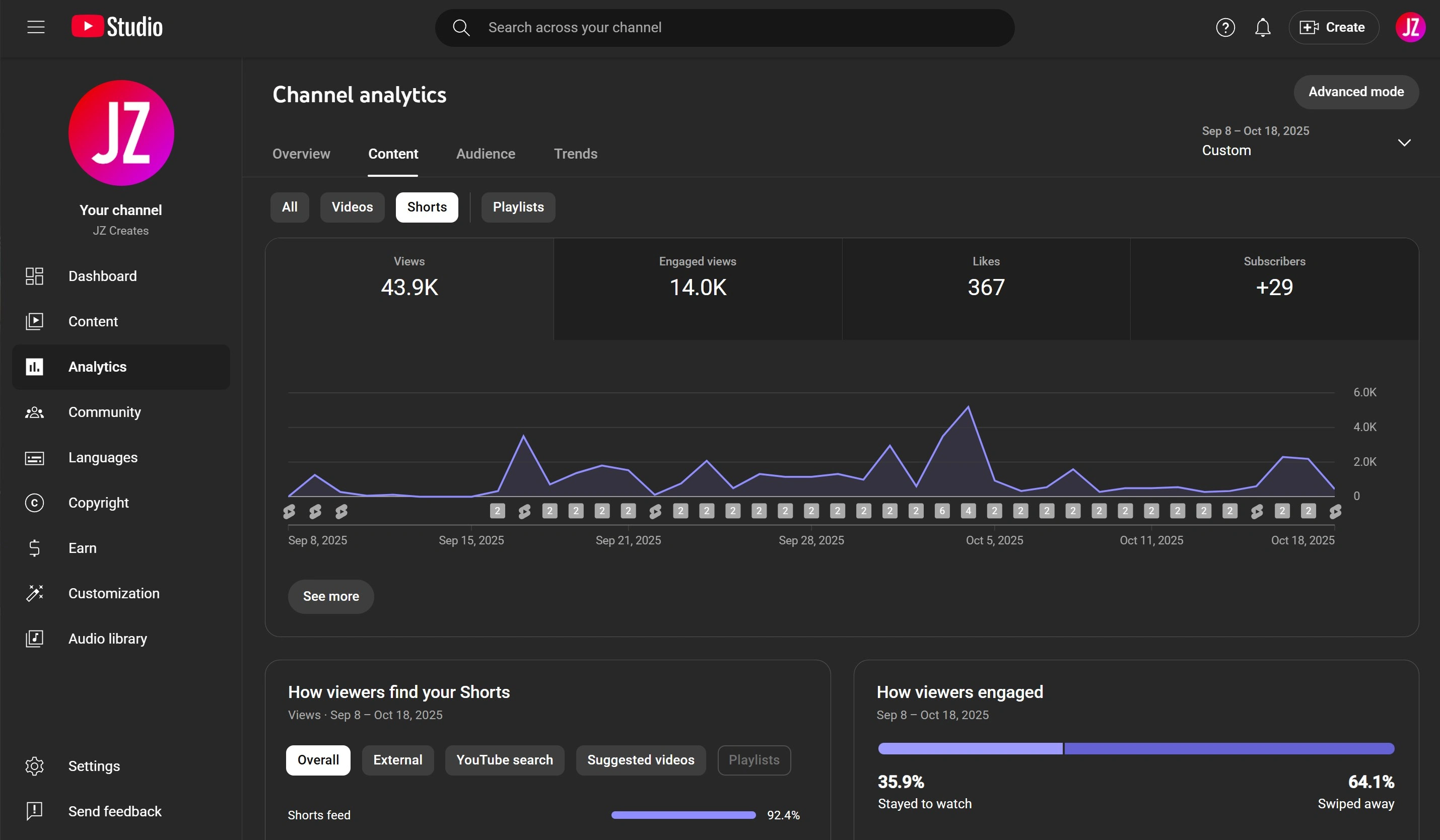Image resolution: width=1440 pixels, height=840 pixels.
Task: Switch to the Audience tab
Action: pyautogui.click(x=485, y=154)
